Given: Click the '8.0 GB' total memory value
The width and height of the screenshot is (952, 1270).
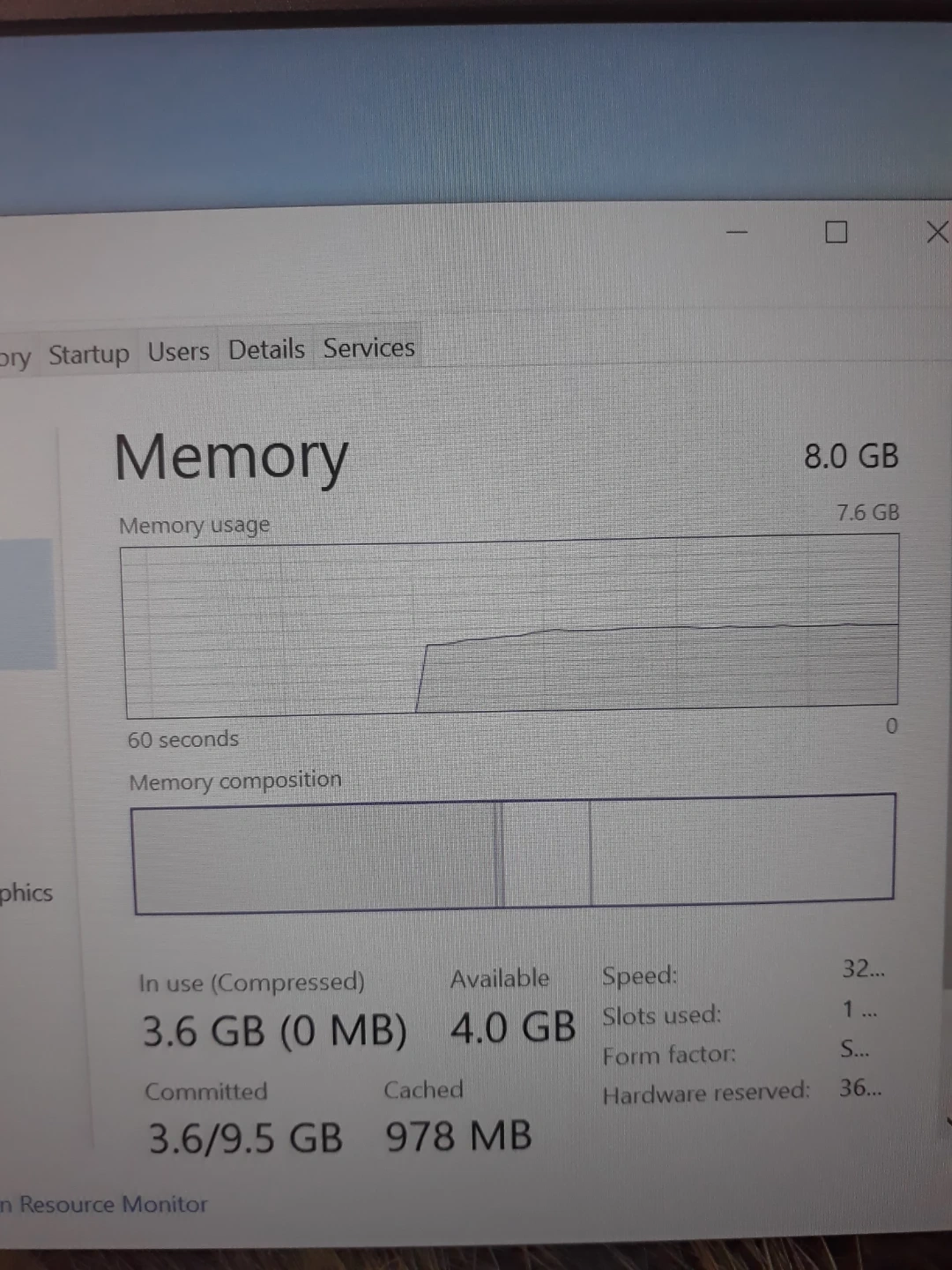Looking at the screenshot, I should tap(851, 456).
